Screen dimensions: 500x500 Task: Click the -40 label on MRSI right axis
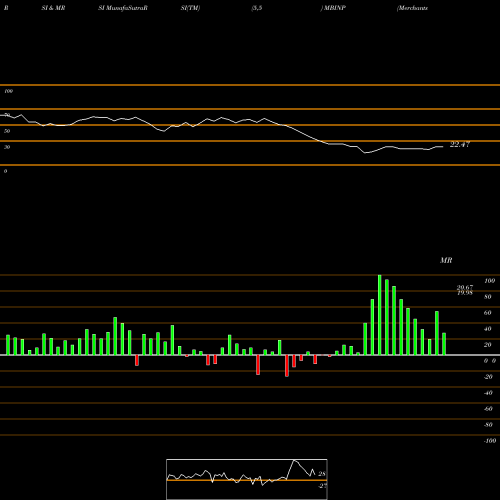point(488,393)
